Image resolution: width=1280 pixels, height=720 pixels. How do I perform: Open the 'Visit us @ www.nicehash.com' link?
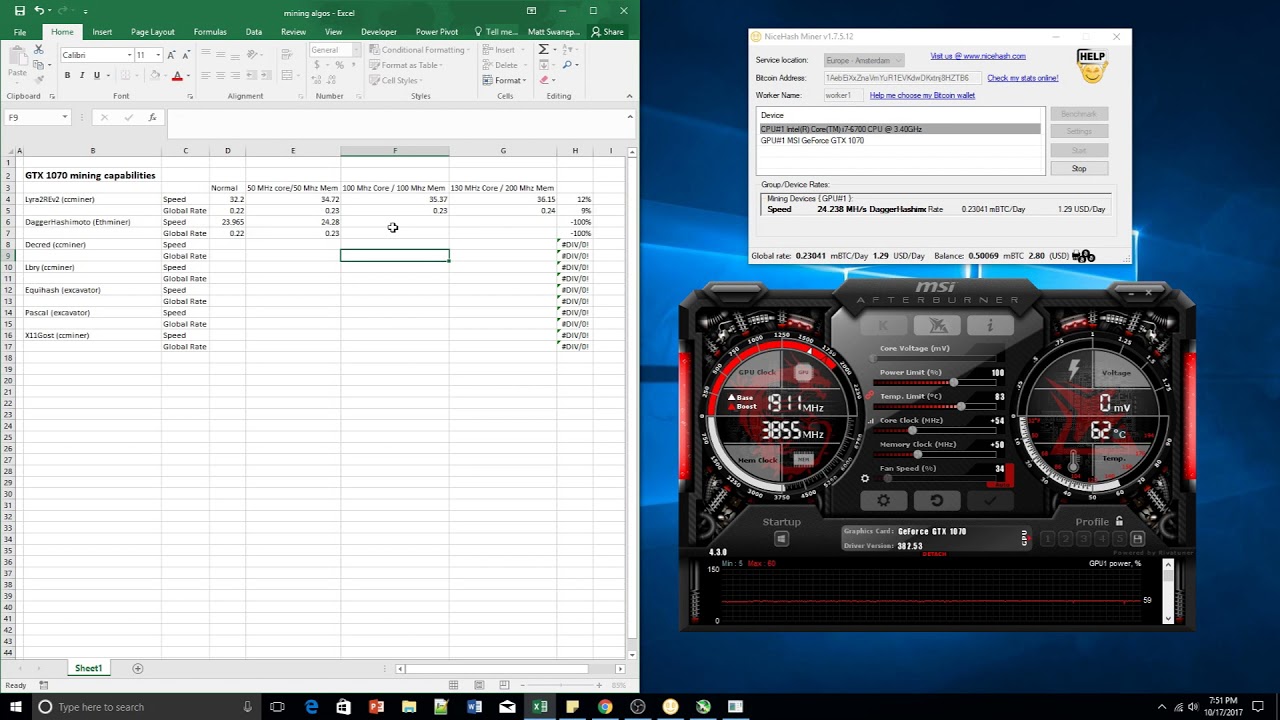coord(978,56)
